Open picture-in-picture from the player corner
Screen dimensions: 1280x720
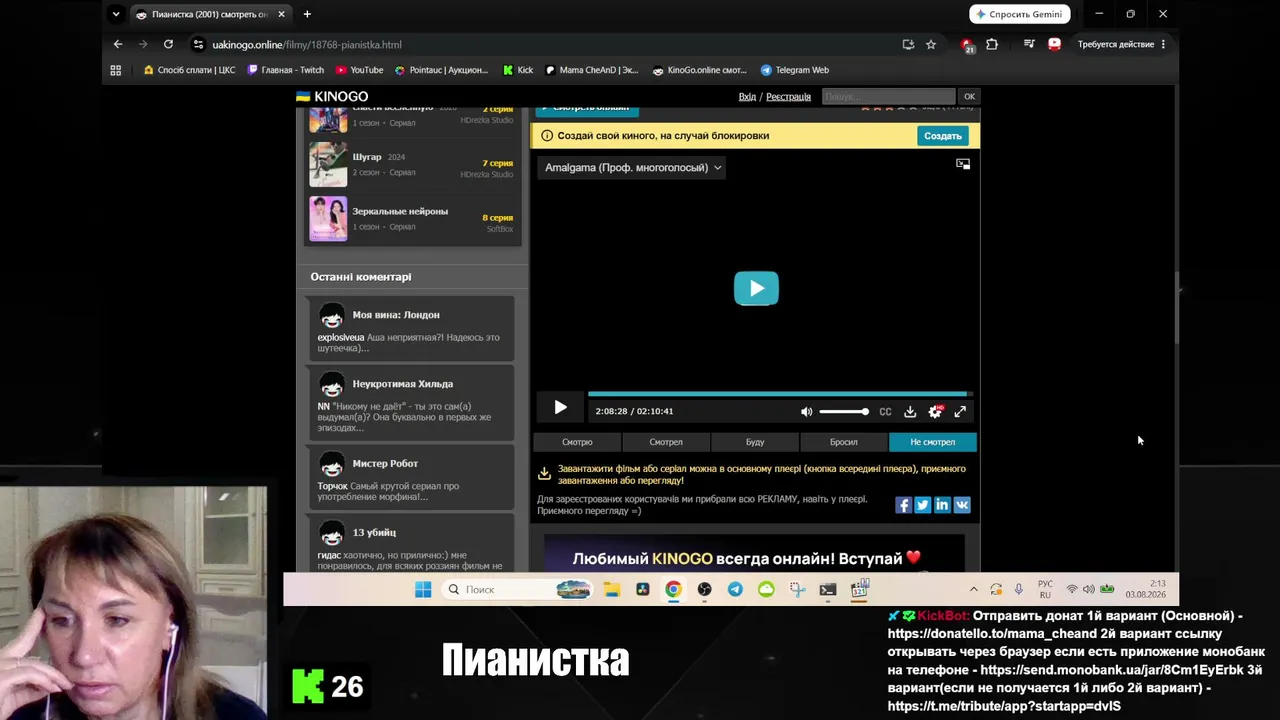963,164
